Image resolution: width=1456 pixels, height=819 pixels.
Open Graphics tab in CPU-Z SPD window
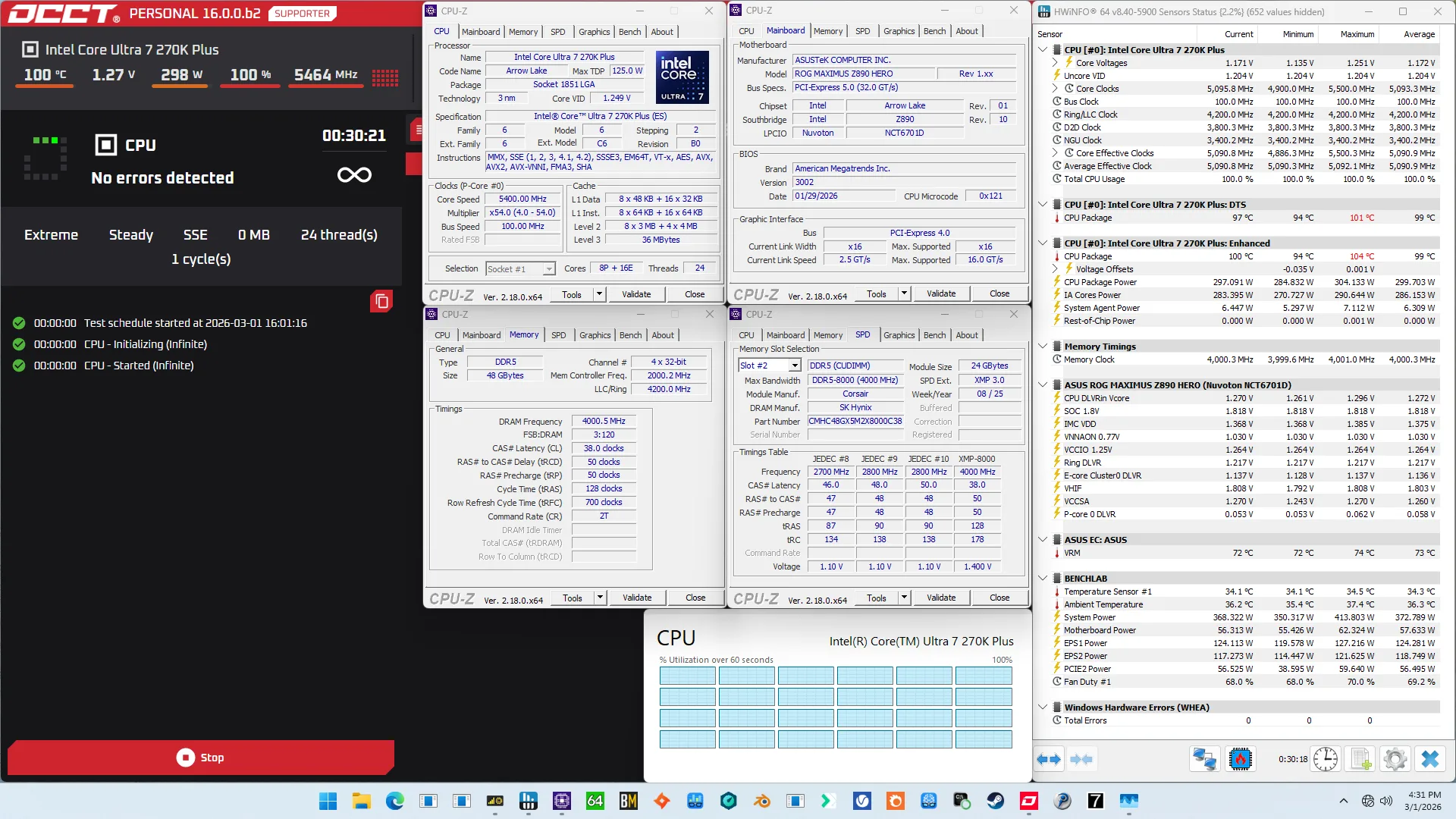coord(899,335)
